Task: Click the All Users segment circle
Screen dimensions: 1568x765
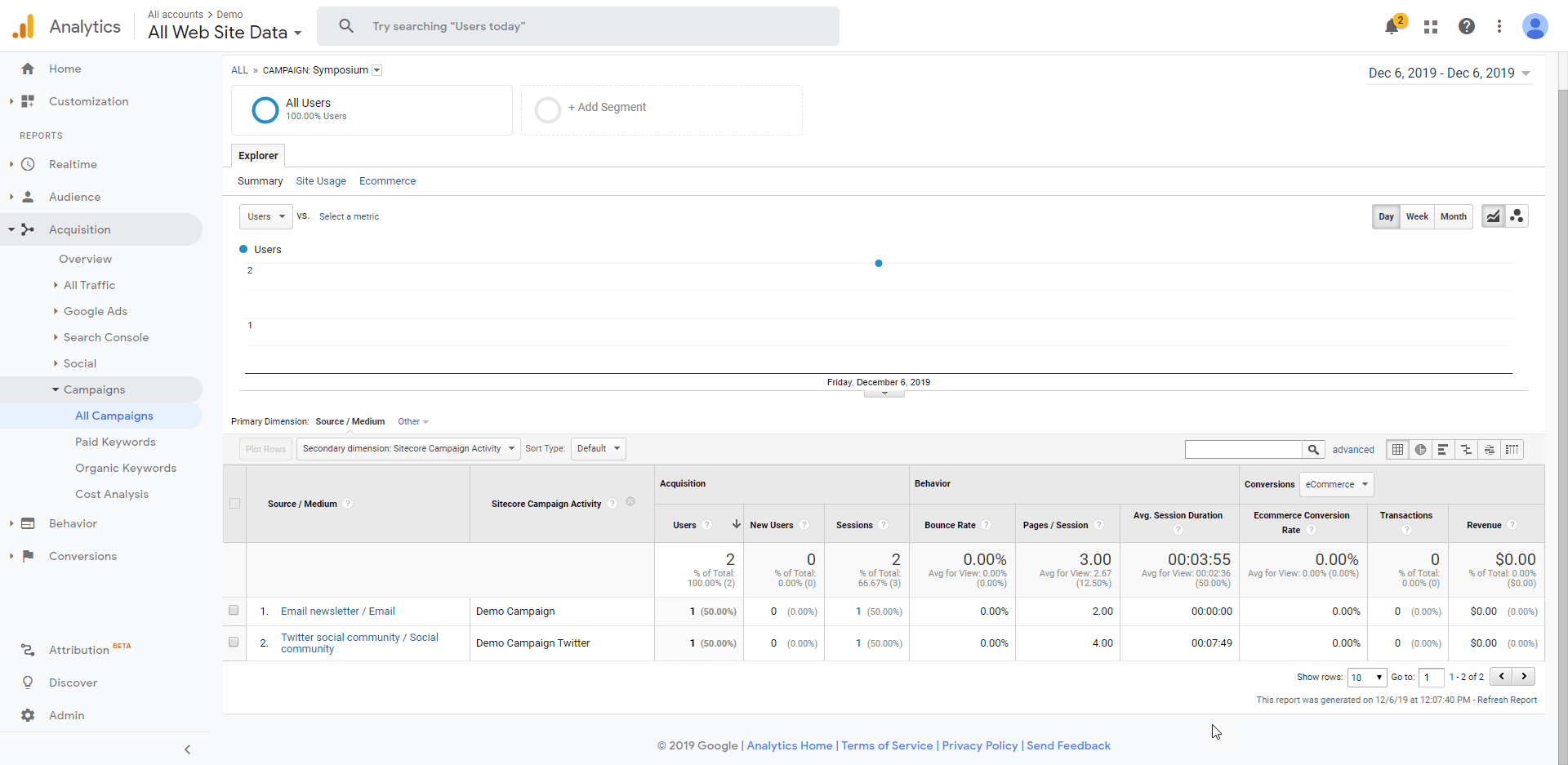Action: pos(265,109)
